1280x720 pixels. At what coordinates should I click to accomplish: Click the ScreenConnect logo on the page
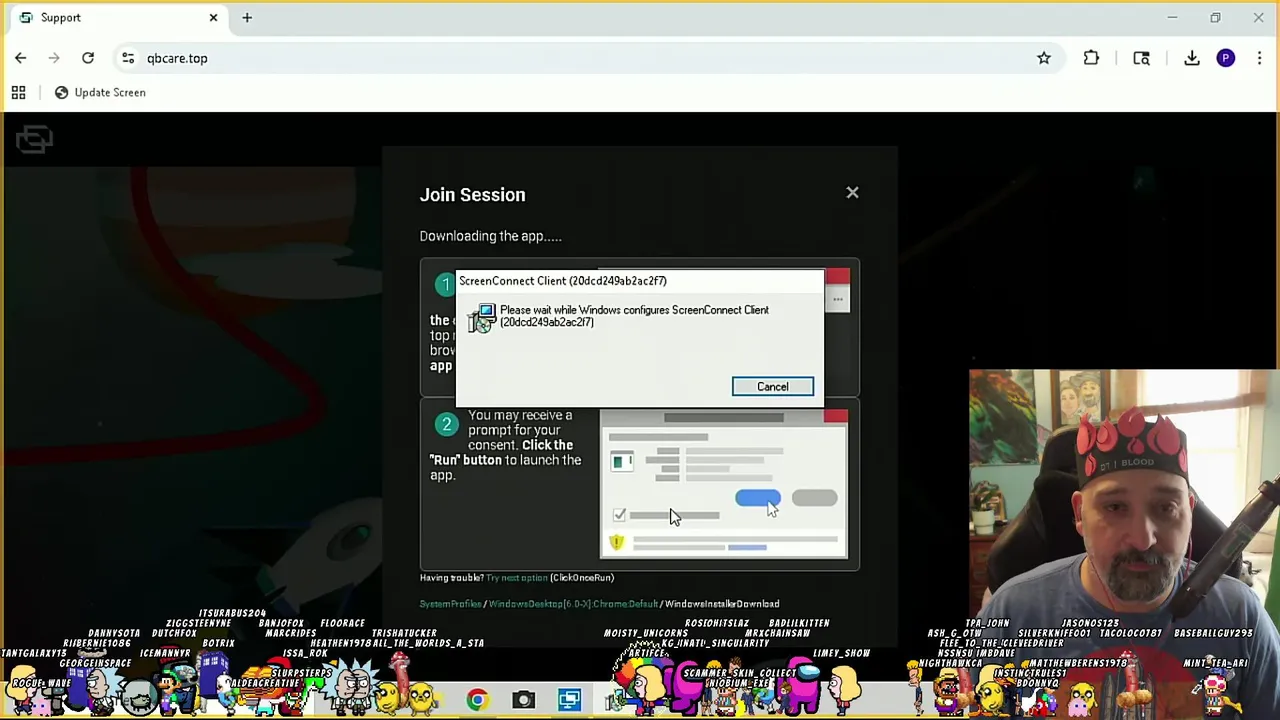34,139
